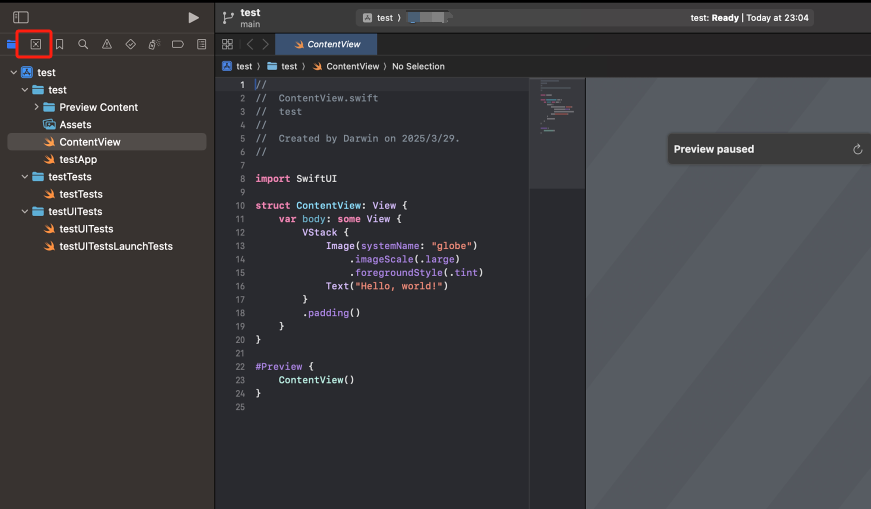Collapse the root test project
The width and height of the screenshot is (871, 509).
point(14,72)
